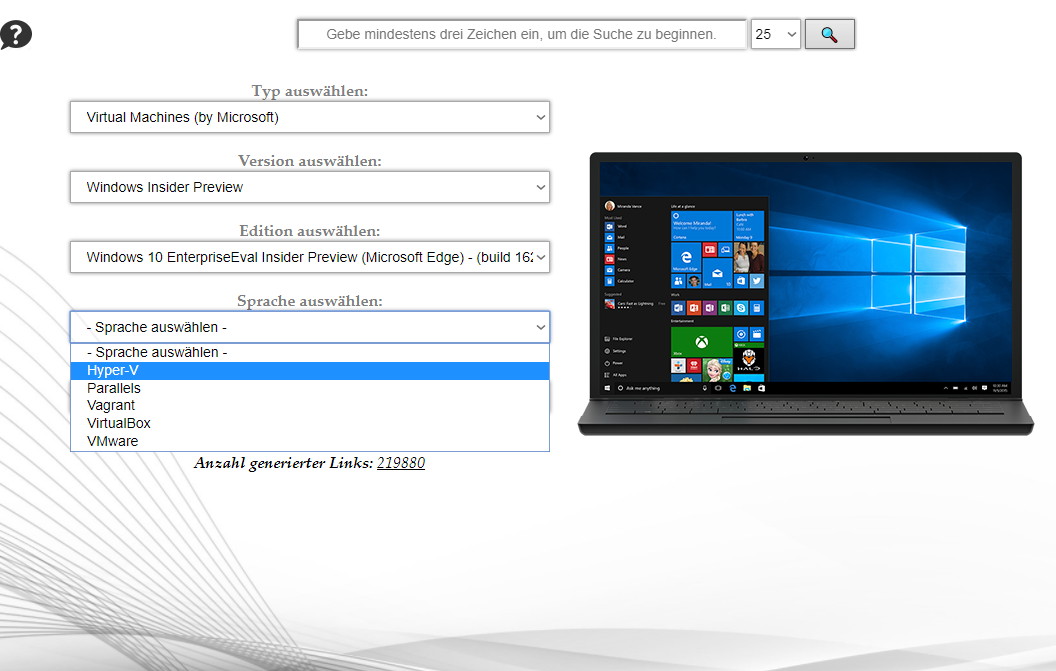Open the results count dropdown showing 25
Image resolution: width=1056 pixels, height=671 pixels.
(x=776, y=34)
